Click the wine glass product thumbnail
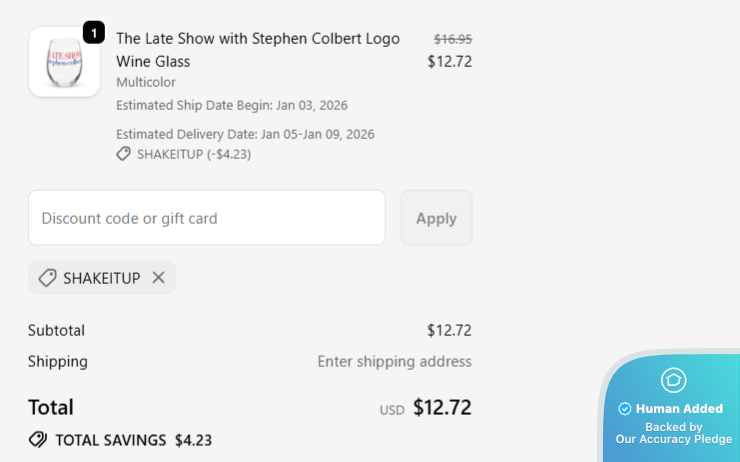The width and height of the screenshot is (740, 462). point(64,62)
